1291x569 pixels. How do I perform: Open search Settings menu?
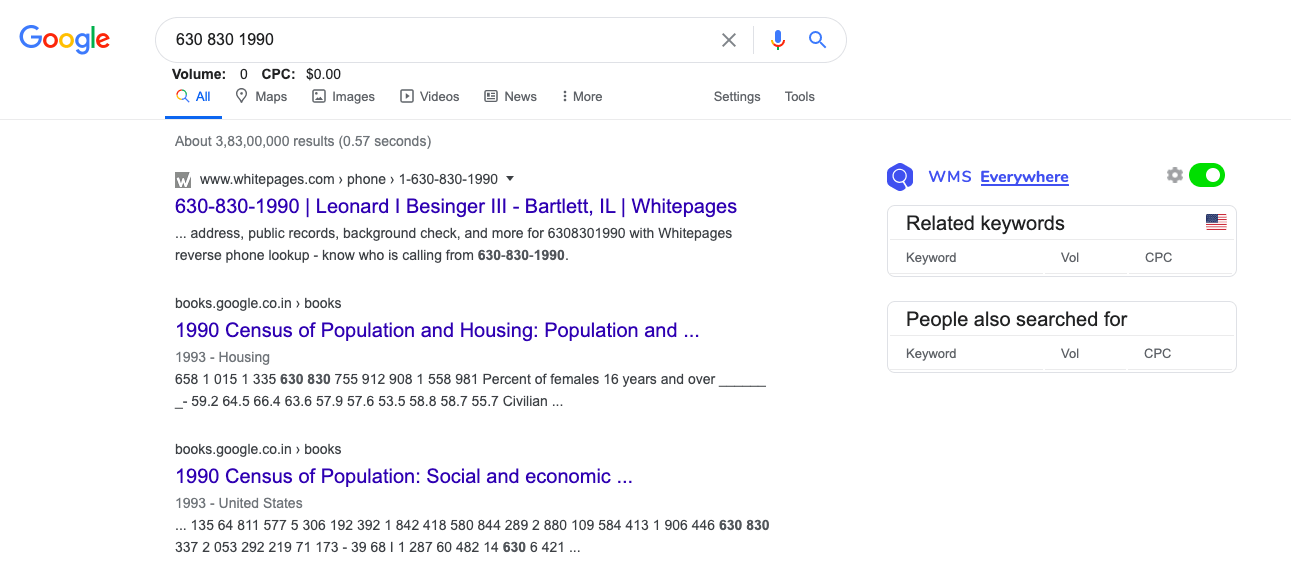pos(737,97)
